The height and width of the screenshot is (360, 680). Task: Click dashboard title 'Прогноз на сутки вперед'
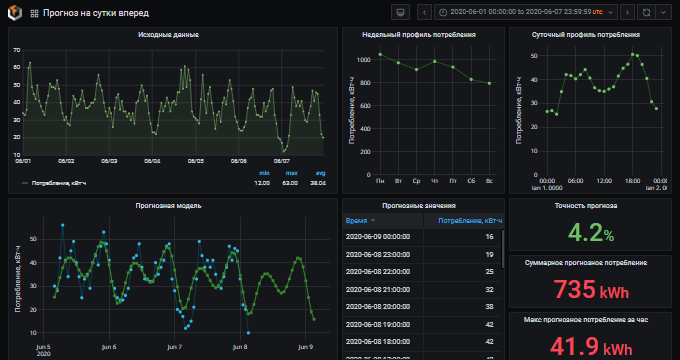click(96, 13)
